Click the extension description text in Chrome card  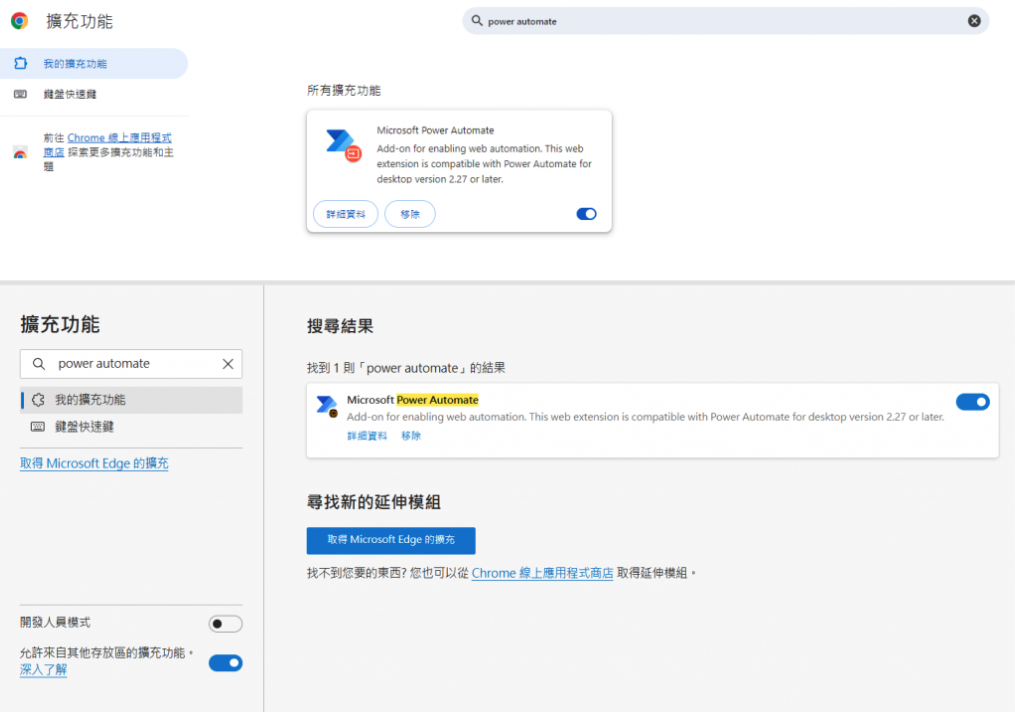[484, 164]
